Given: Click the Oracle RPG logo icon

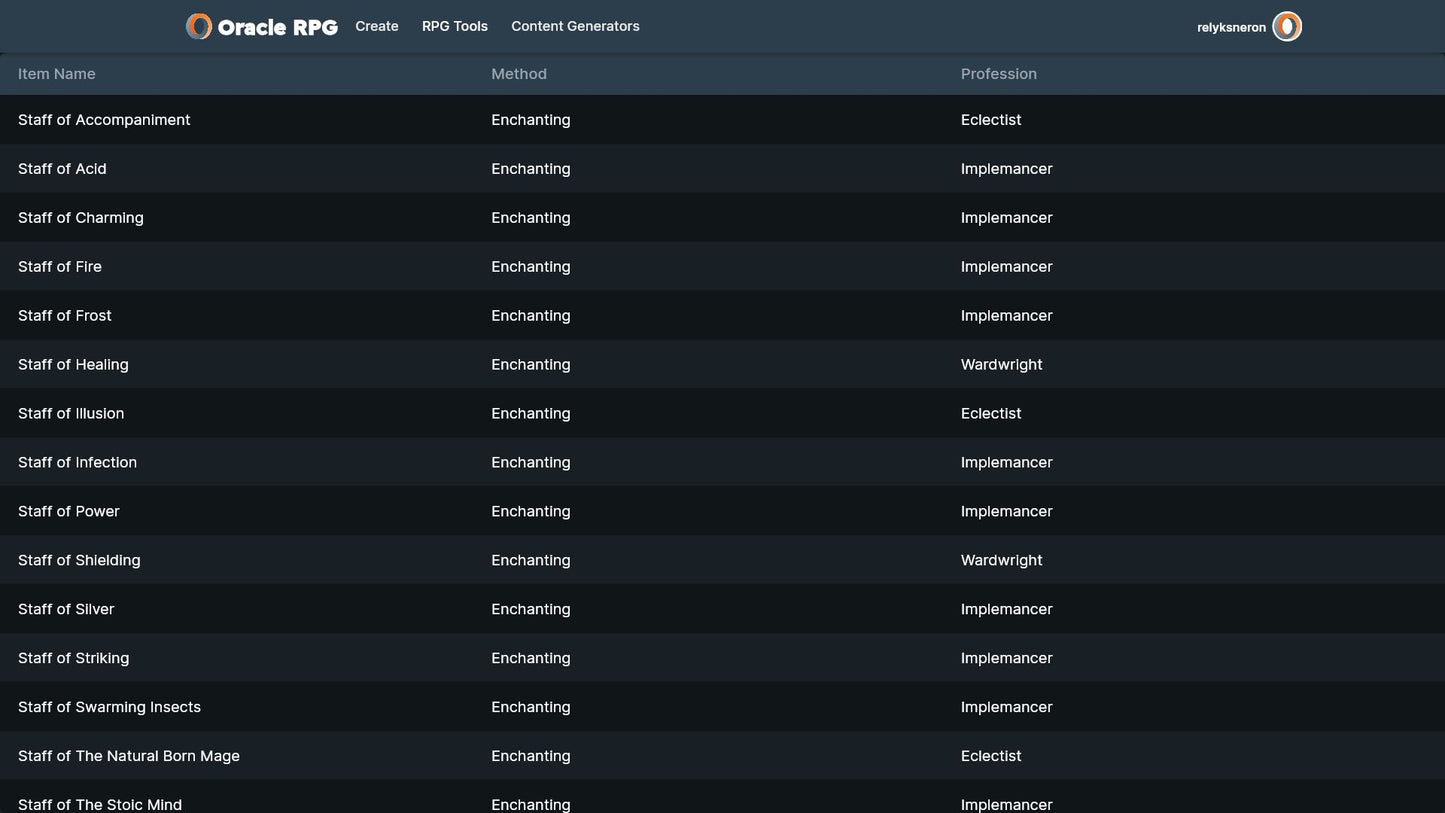Looking at the screenshot, I should 199,27.
